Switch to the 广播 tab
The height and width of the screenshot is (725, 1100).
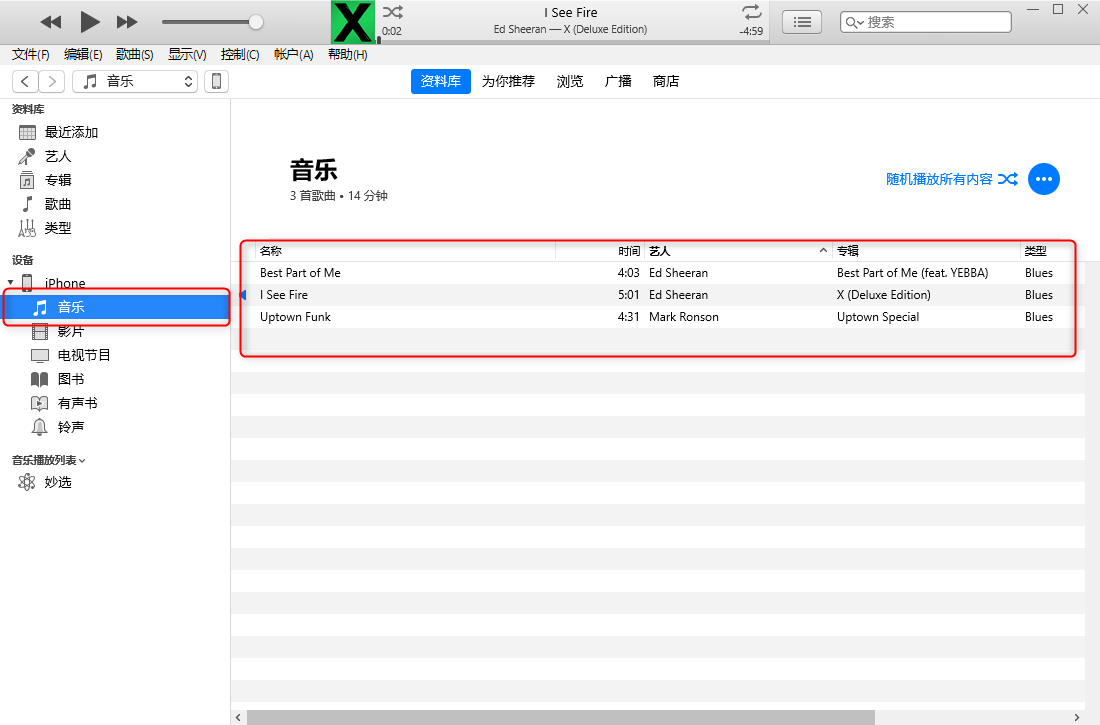click(x=618, y=81)
